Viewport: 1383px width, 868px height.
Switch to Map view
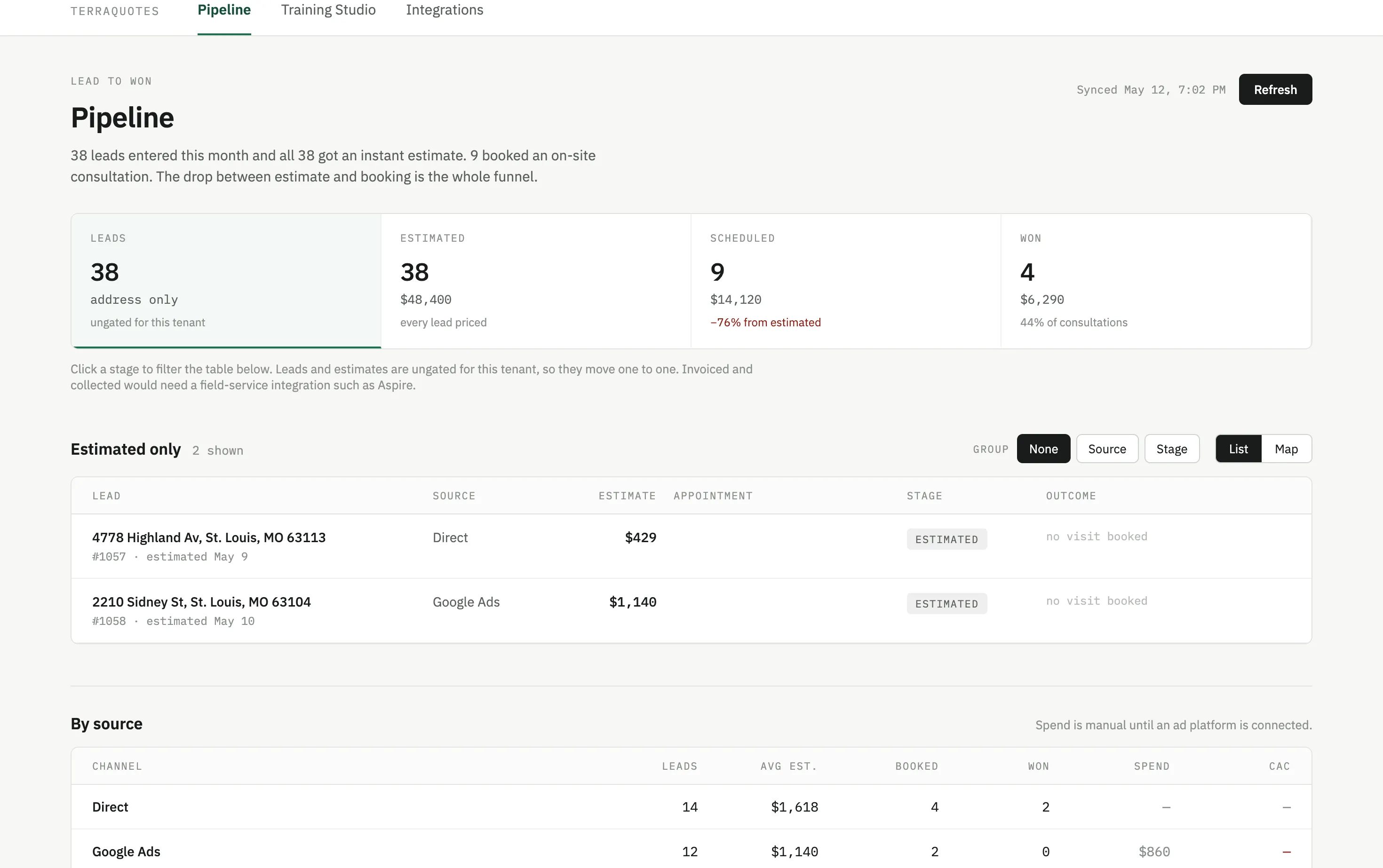[x=1286, y=449]
